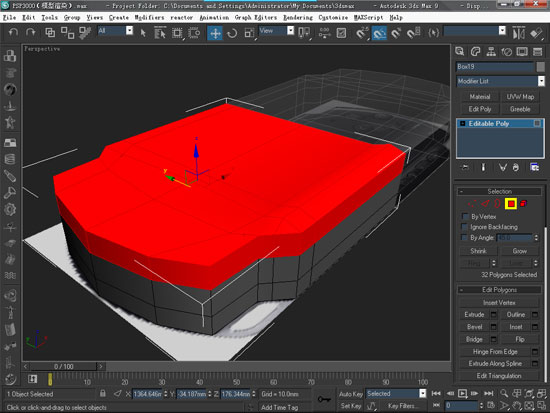Click Pin Stack icon below modifier stack

(x=465, y=167)
